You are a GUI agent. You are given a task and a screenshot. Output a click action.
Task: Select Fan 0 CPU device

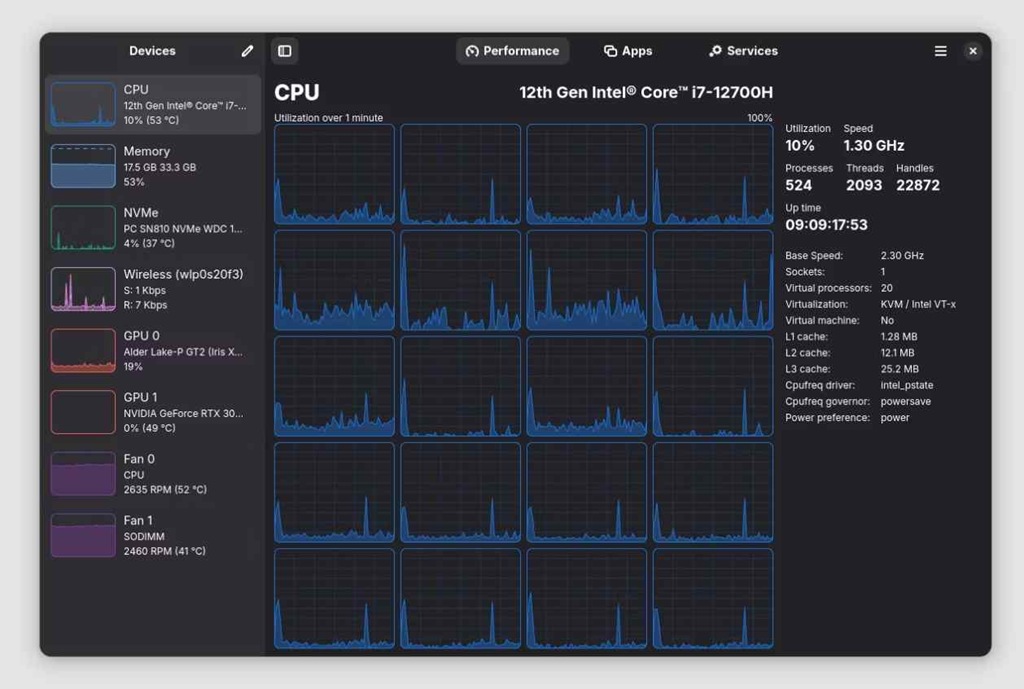click(153, 473)
